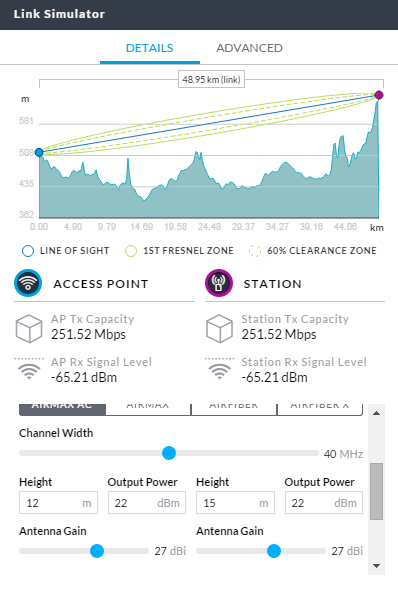
Task: Select the airMAX AC device type button
Action: [62, 409]
